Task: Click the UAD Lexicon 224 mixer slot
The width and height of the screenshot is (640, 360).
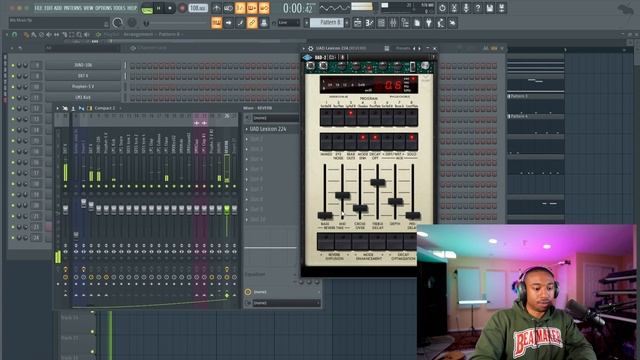Action: point(271,129)
